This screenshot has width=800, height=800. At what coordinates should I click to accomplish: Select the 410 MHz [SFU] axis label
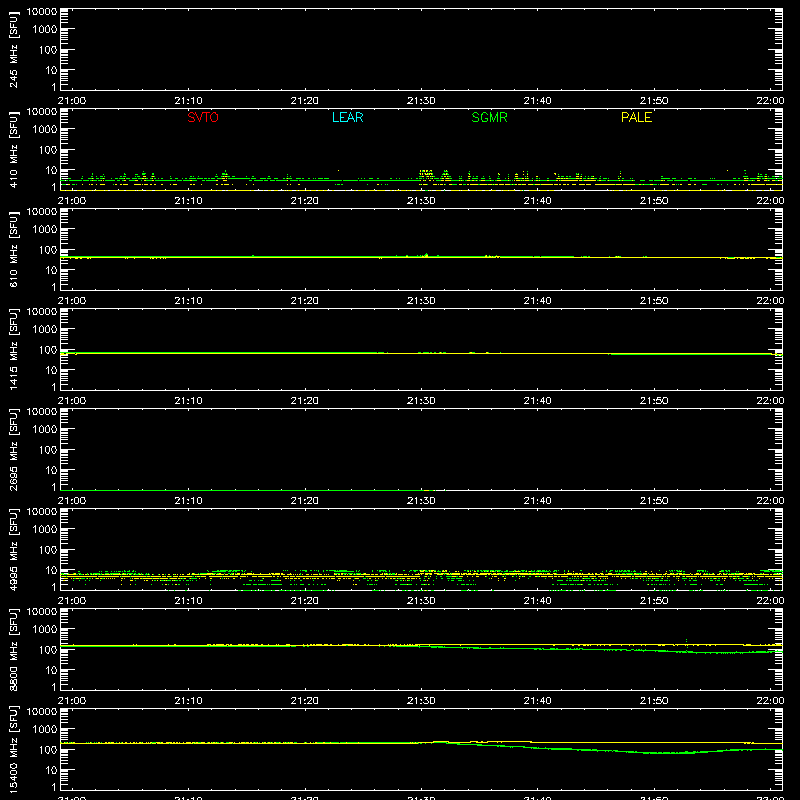point(13,149)
